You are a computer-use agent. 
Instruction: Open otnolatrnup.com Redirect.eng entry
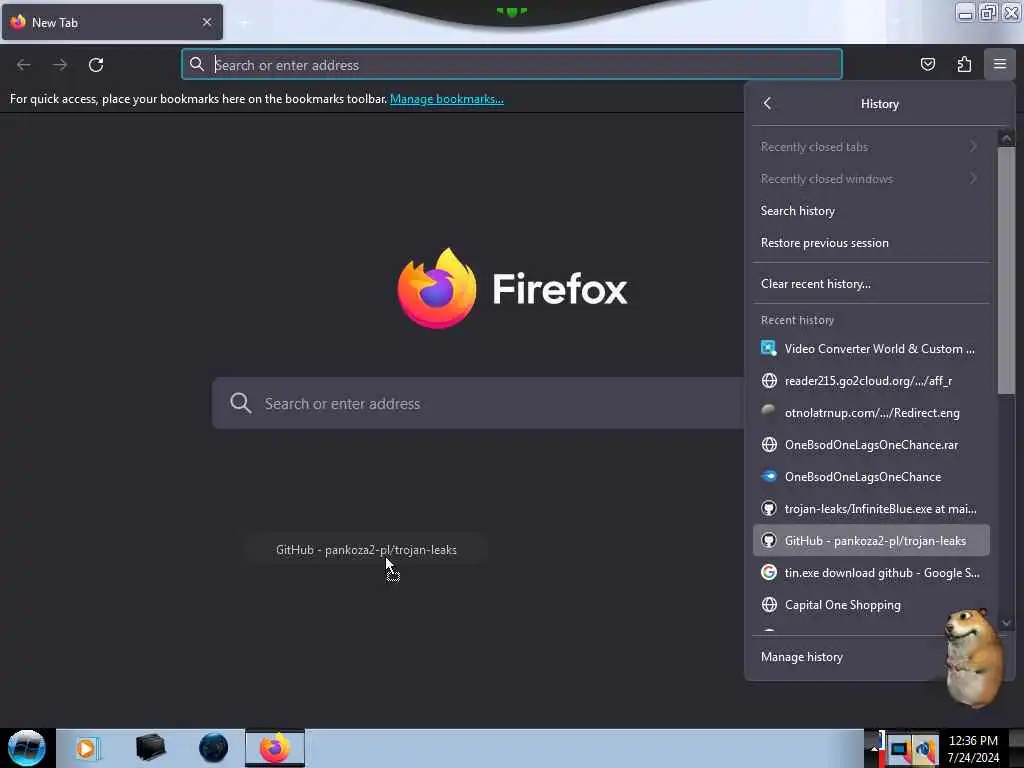(871, 412)
